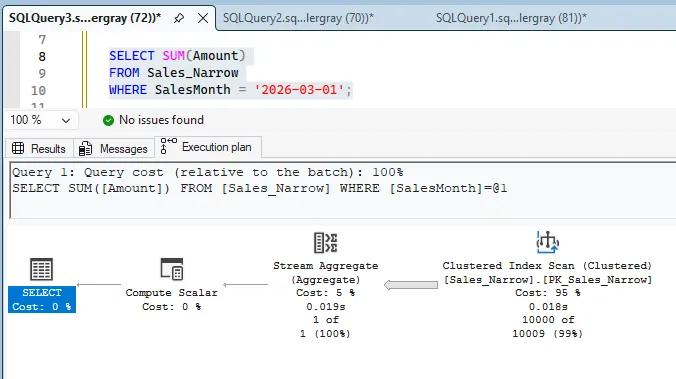Viewport: 676px width, 379px height.
Task: Select the Stream Aggregate operator icon
Action: pos(325,242)
